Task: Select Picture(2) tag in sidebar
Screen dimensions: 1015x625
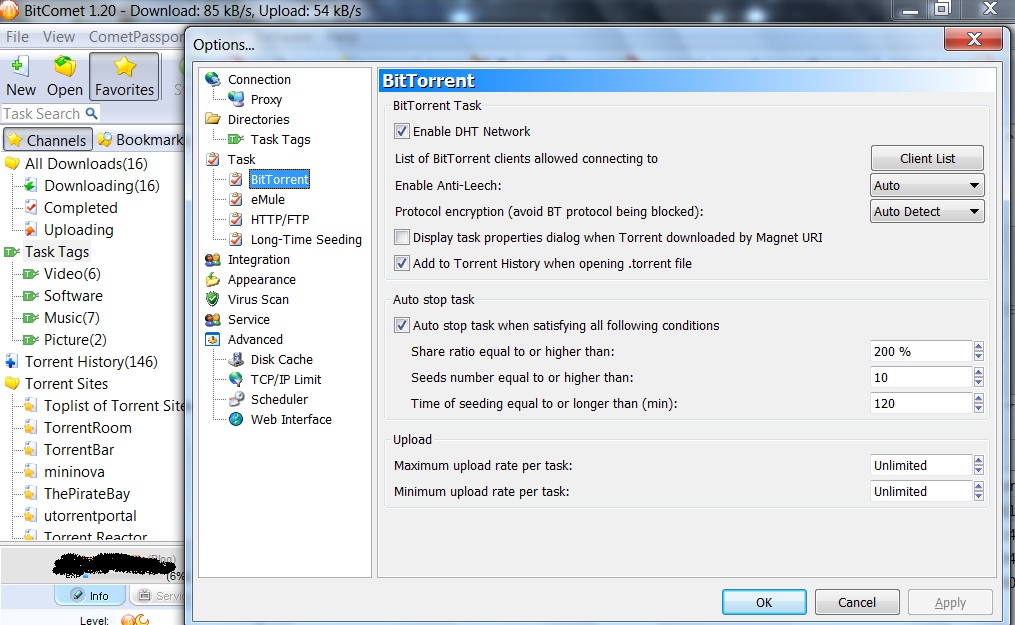Action: (75, 340)
